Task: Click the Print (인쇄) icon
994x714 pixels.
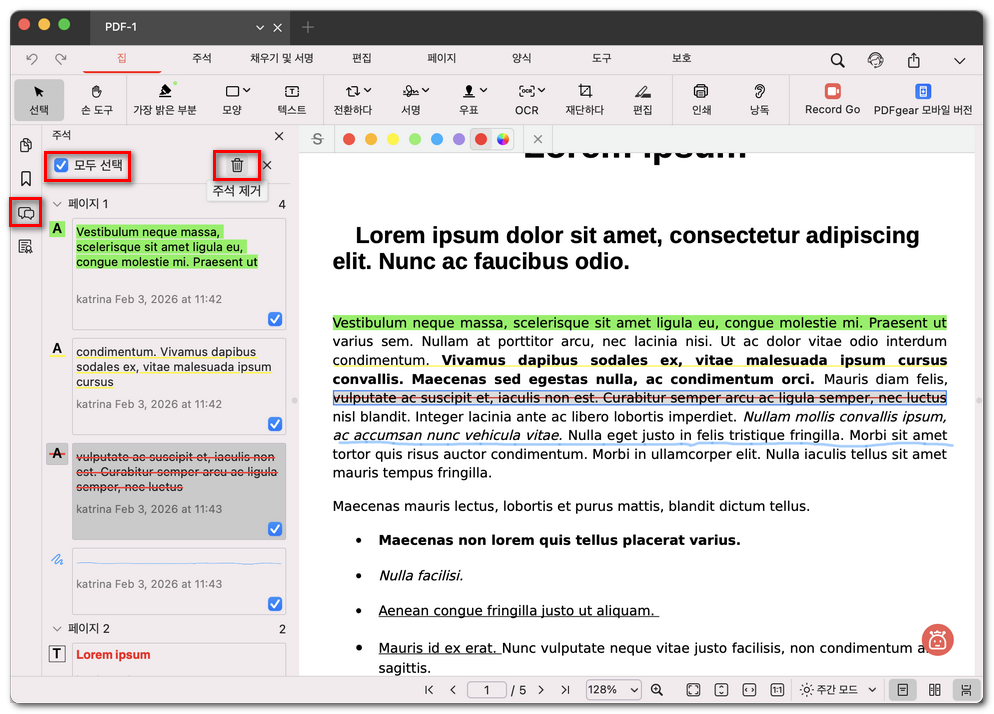Action: coord(701,98)
